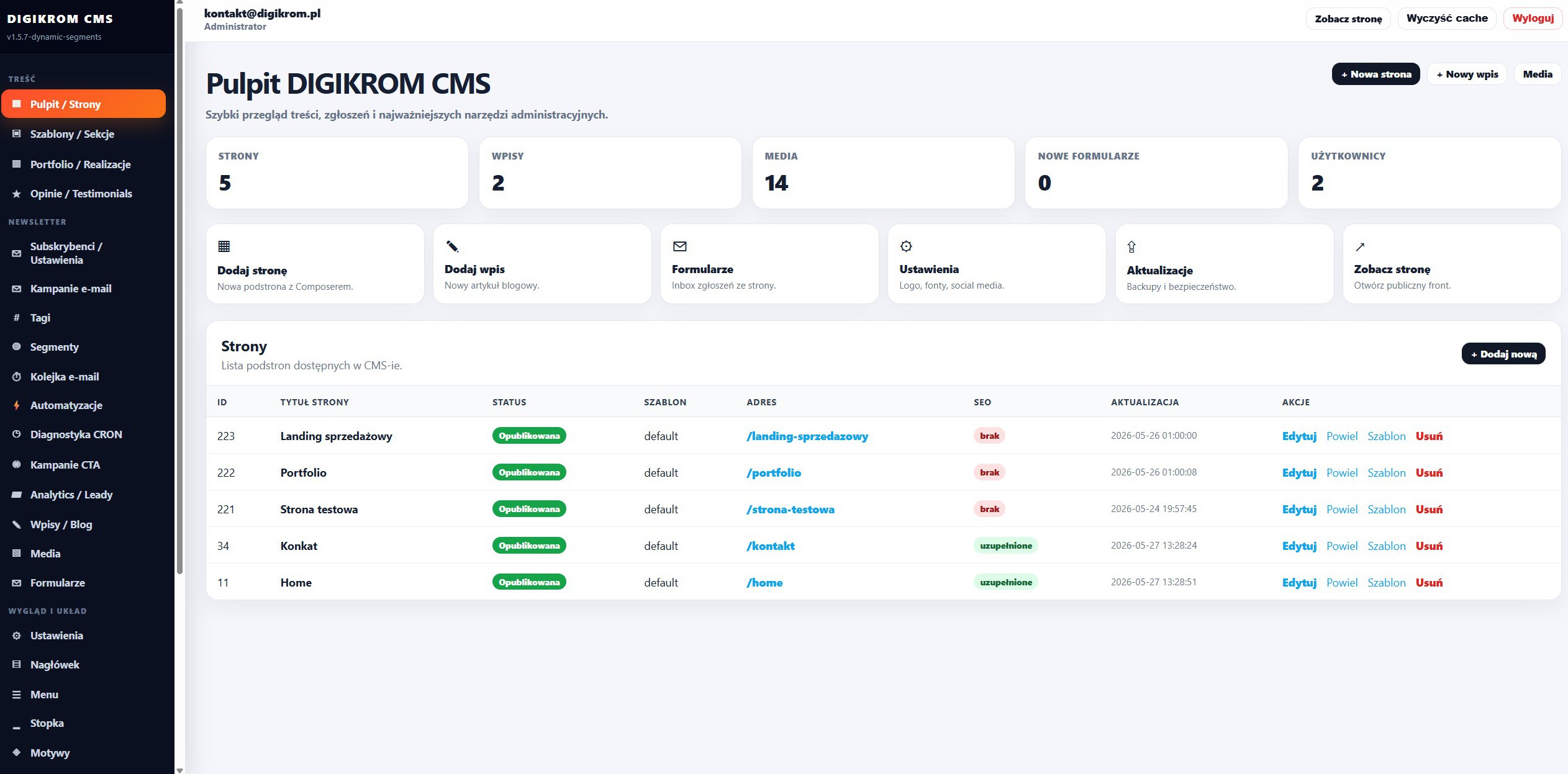This screenshot has height=774, width=1568.
Task: Click the pencil icon on Dodaj wpis card
Action: pyautogui.click(x=452, y=246)
